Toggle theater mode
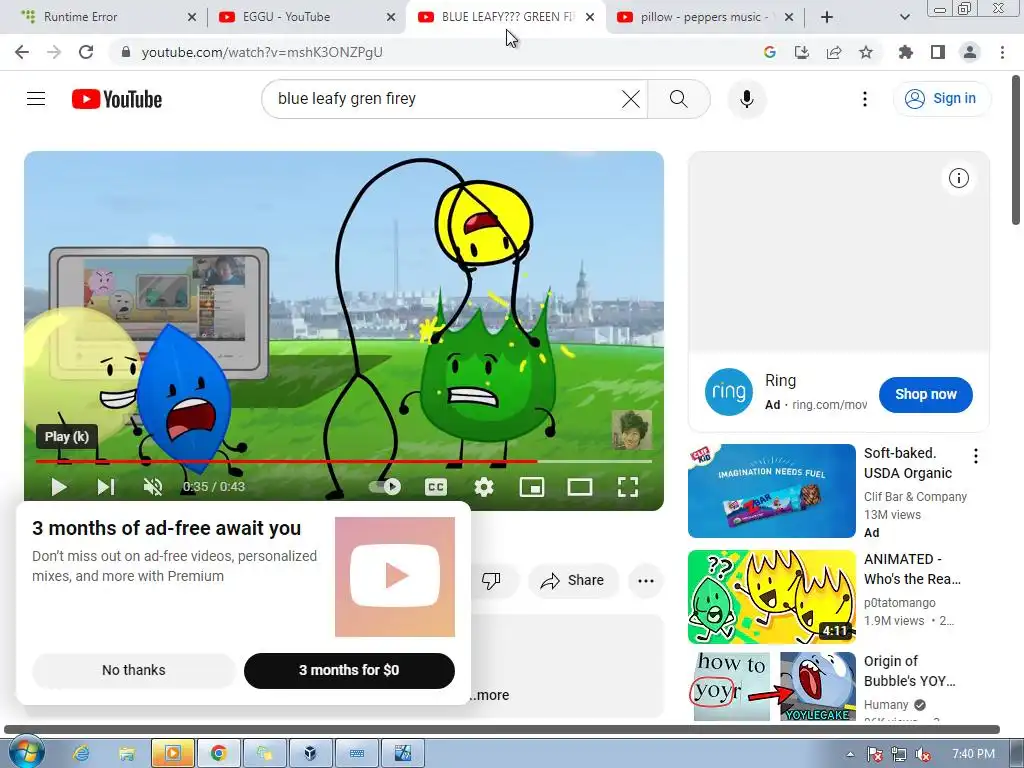1024x768 pixels. tap(580, 487)
